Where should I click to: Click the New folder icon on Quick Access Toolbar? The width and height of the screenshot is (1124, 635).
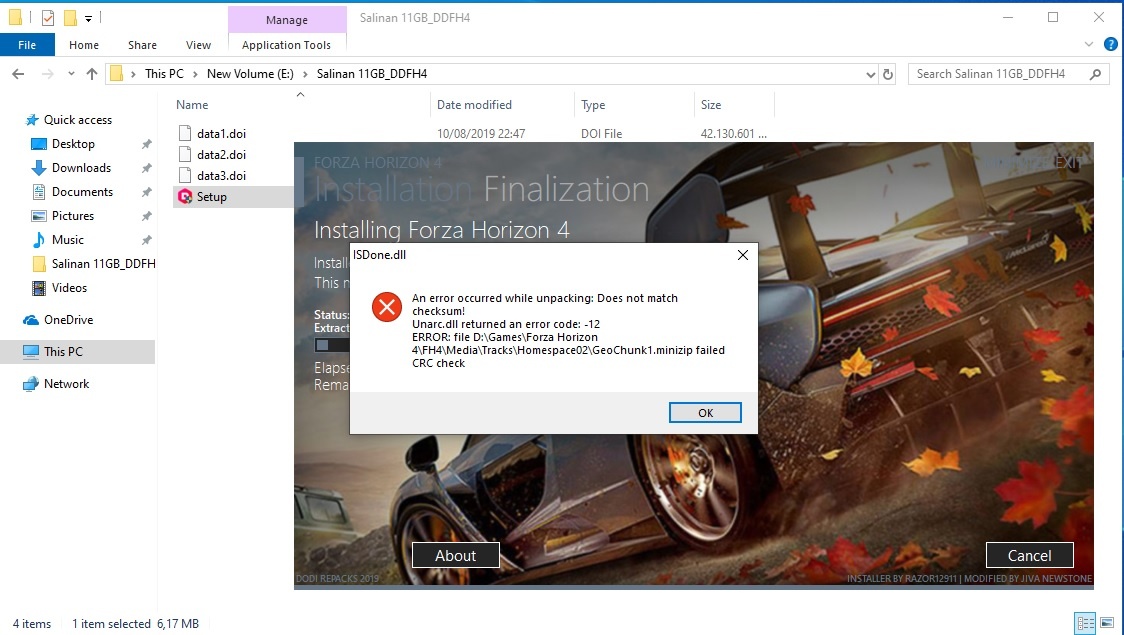tap(68, 16)
